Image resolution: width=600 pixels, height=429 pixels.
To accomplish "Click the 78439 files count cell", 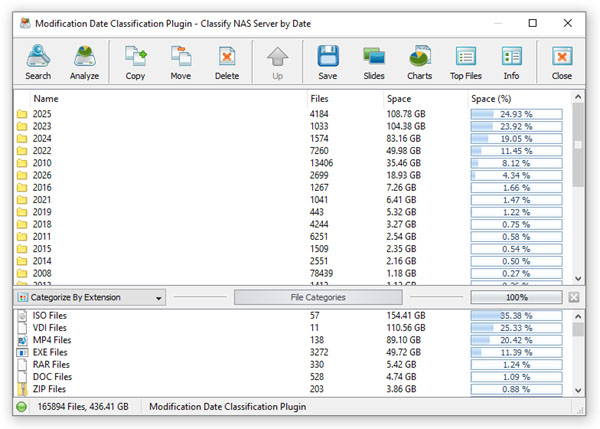I will coord(321,273).
